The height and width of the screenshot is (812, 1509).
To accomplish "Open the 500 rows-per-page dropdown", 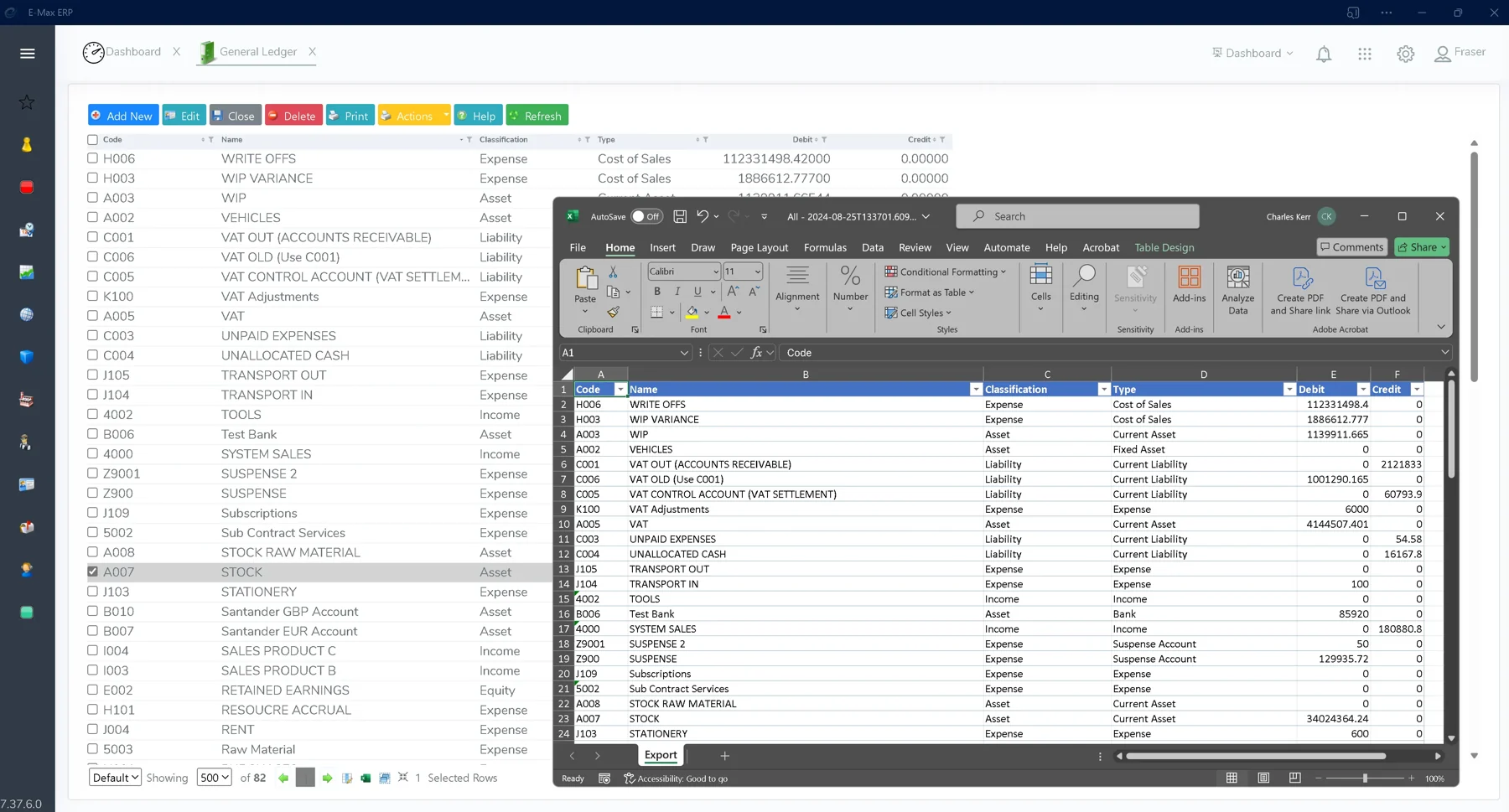I will tap(214, 778).
